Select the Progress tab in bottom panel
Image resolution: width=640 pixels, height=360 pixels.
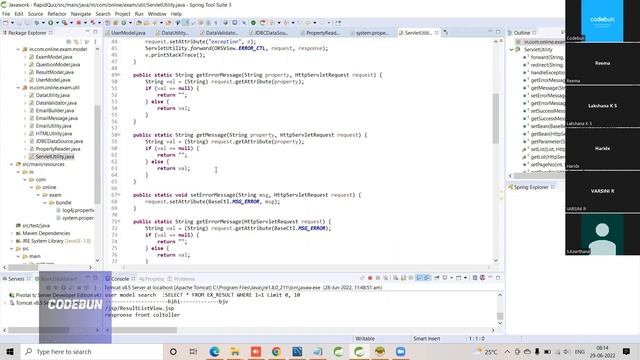(x=151, y=279)
